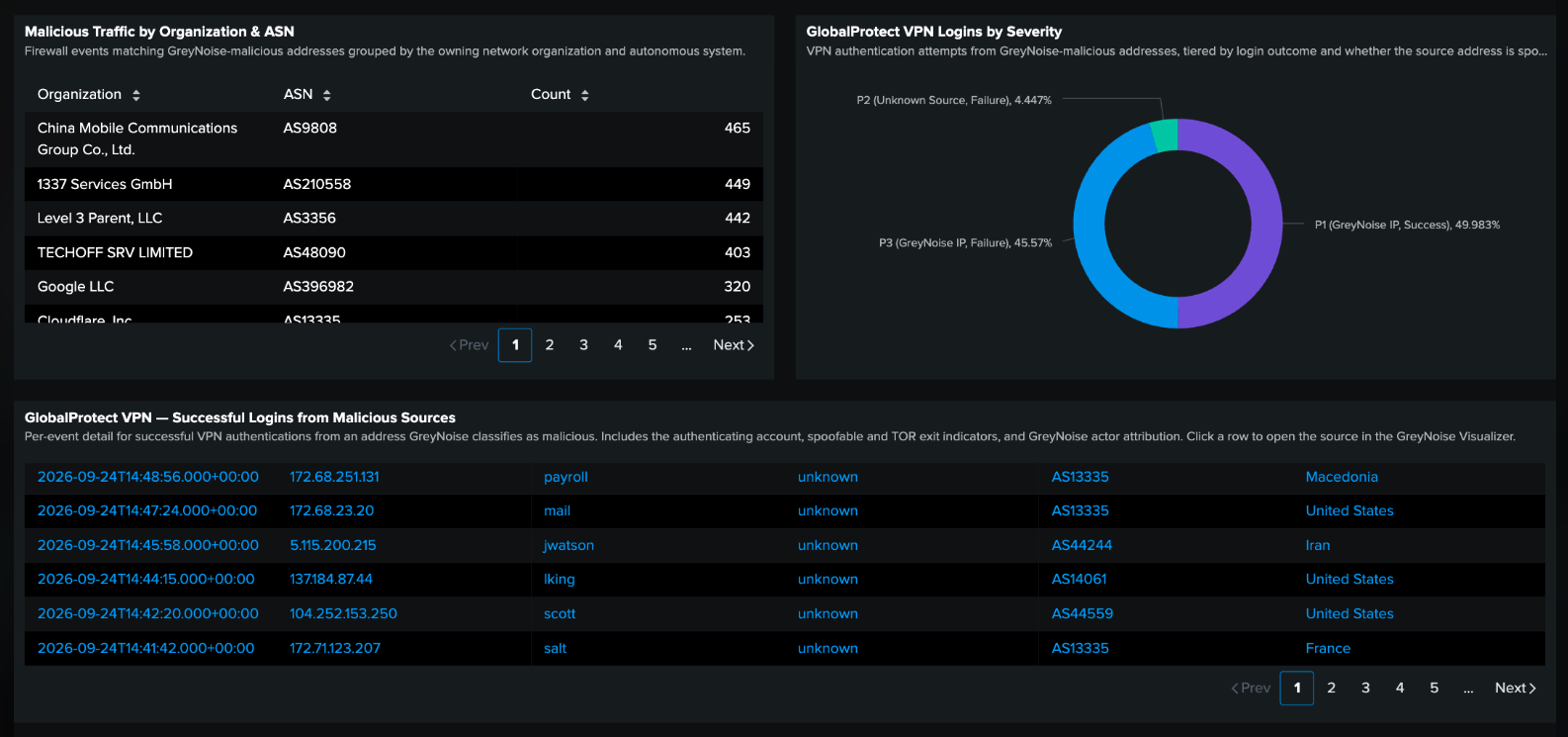Select the green P2 donut segment
1568x737 pixels.
pyautogui.click(x=1165, y=136)
